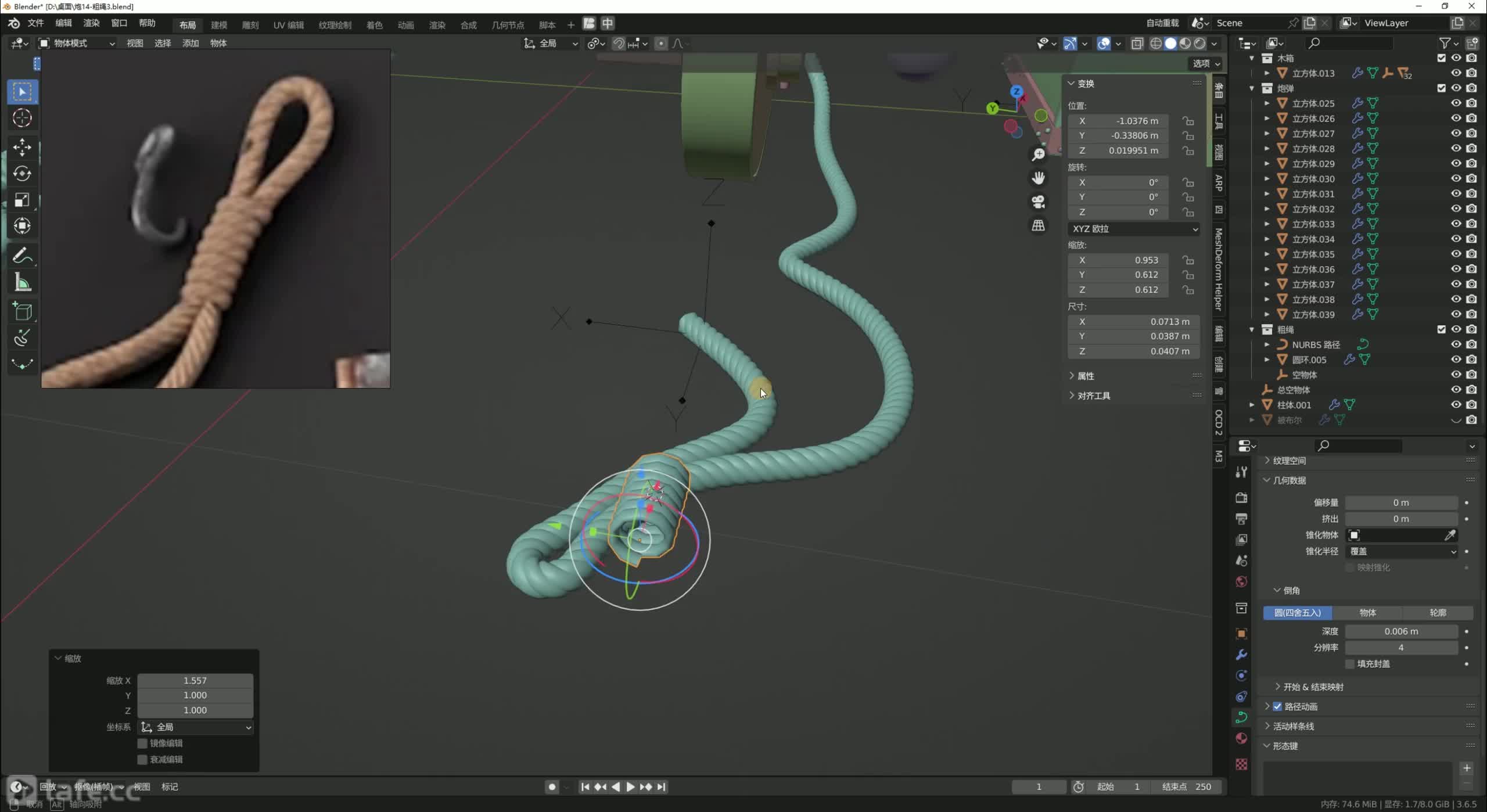Viewport: 1487px width, 812px height.
Task: Click the 分辨率 4 field
Action: coord(1401,647)
